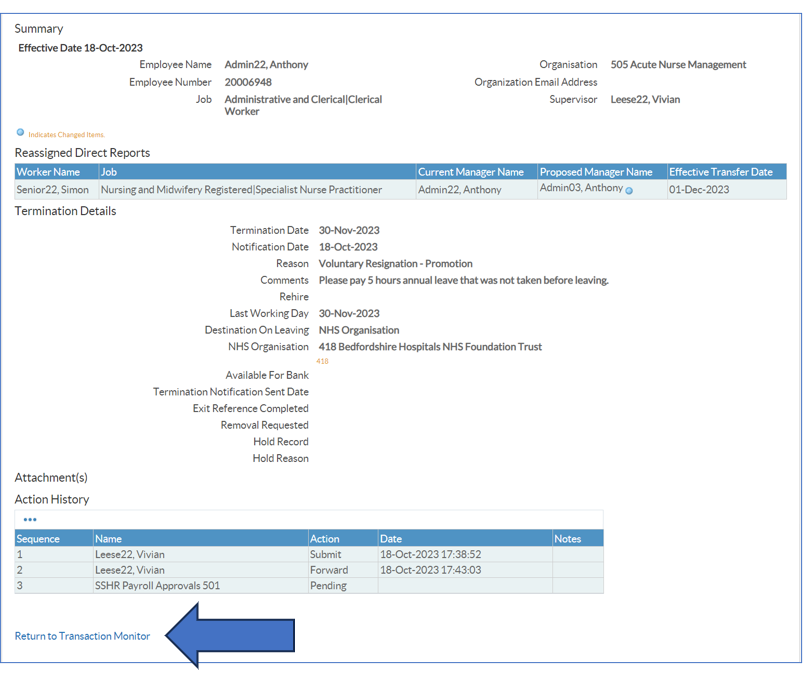Open Return to Transaction Monitor
Viewport: 812px width, 674px height.
(x=81, y=635)
